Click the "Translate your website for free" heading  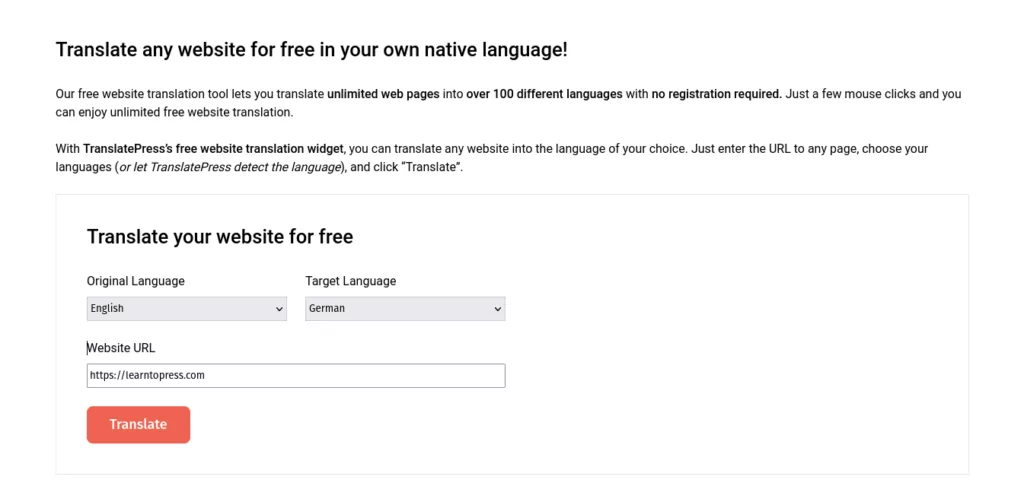click(220, 237)
